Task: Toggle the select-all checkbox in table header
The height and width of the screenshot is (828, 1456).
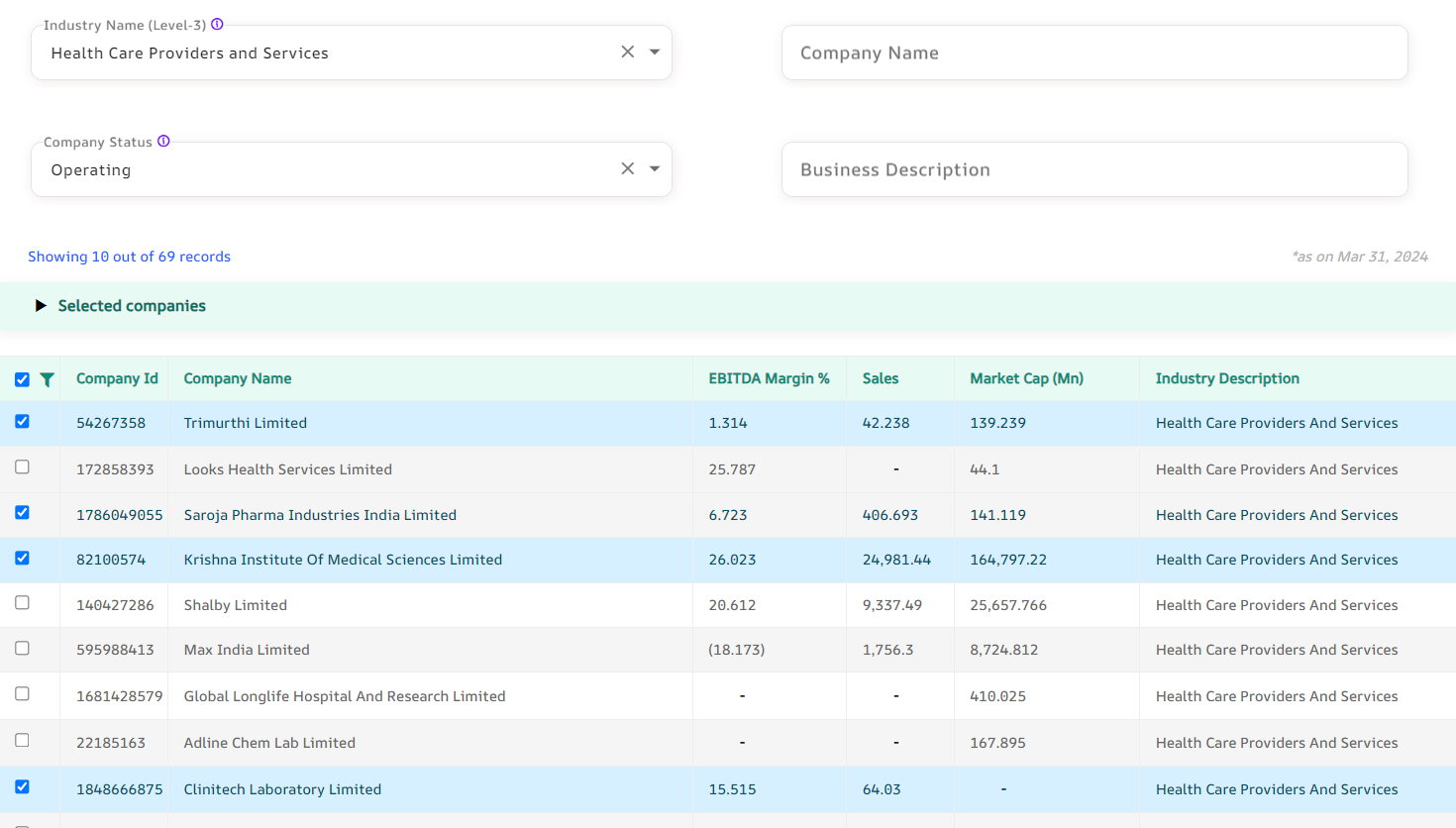Action: (x=22, y=379)
